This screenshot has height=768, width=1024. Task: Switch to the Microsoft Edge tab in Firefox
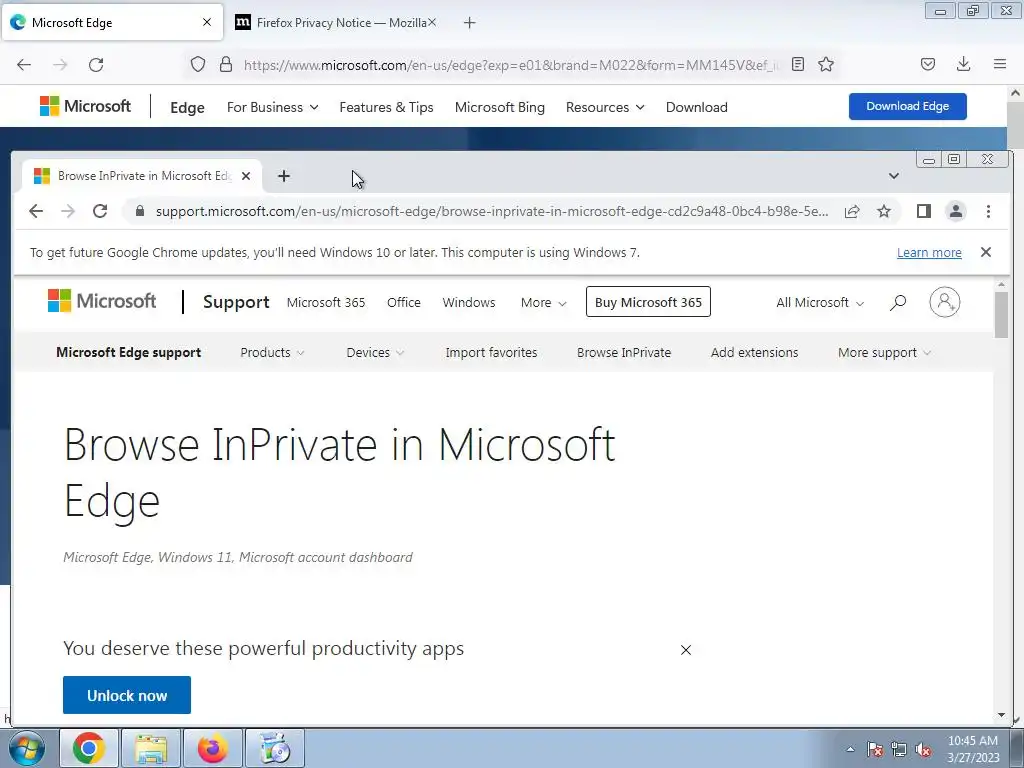tap(112, 23)
